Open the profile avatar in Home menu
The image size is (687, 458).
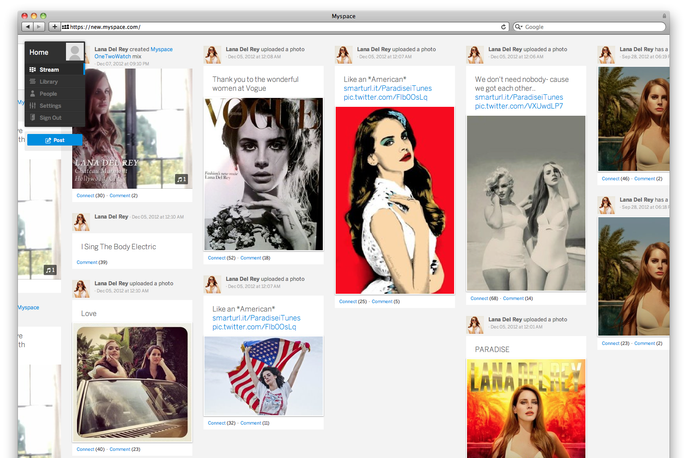coord(73,52)
